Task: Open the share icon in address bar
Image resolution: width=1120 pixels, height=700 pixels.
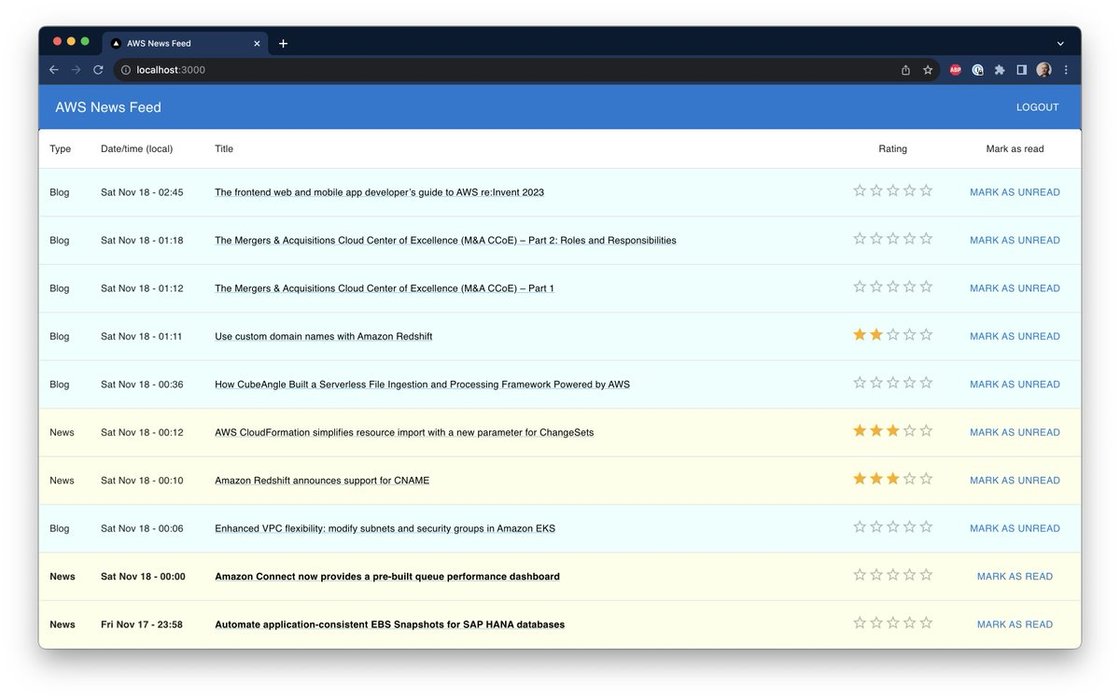Action: pos(906,70)
